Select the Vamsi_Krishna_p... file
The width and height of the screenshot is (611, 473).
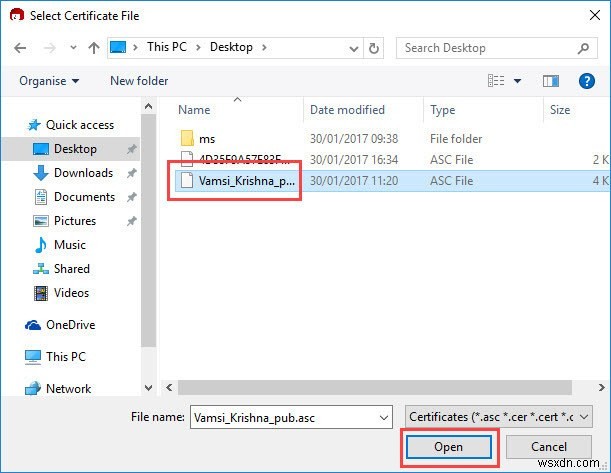click(x=247, y=181)
